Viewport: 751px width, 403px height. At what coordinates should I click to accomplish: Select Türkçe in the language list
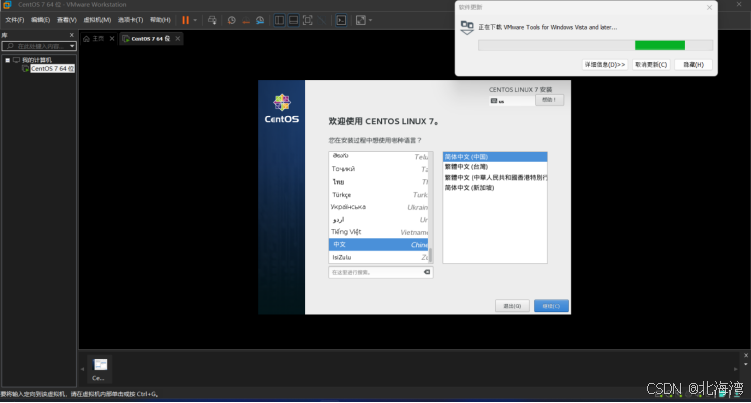(x=378, y=195)
